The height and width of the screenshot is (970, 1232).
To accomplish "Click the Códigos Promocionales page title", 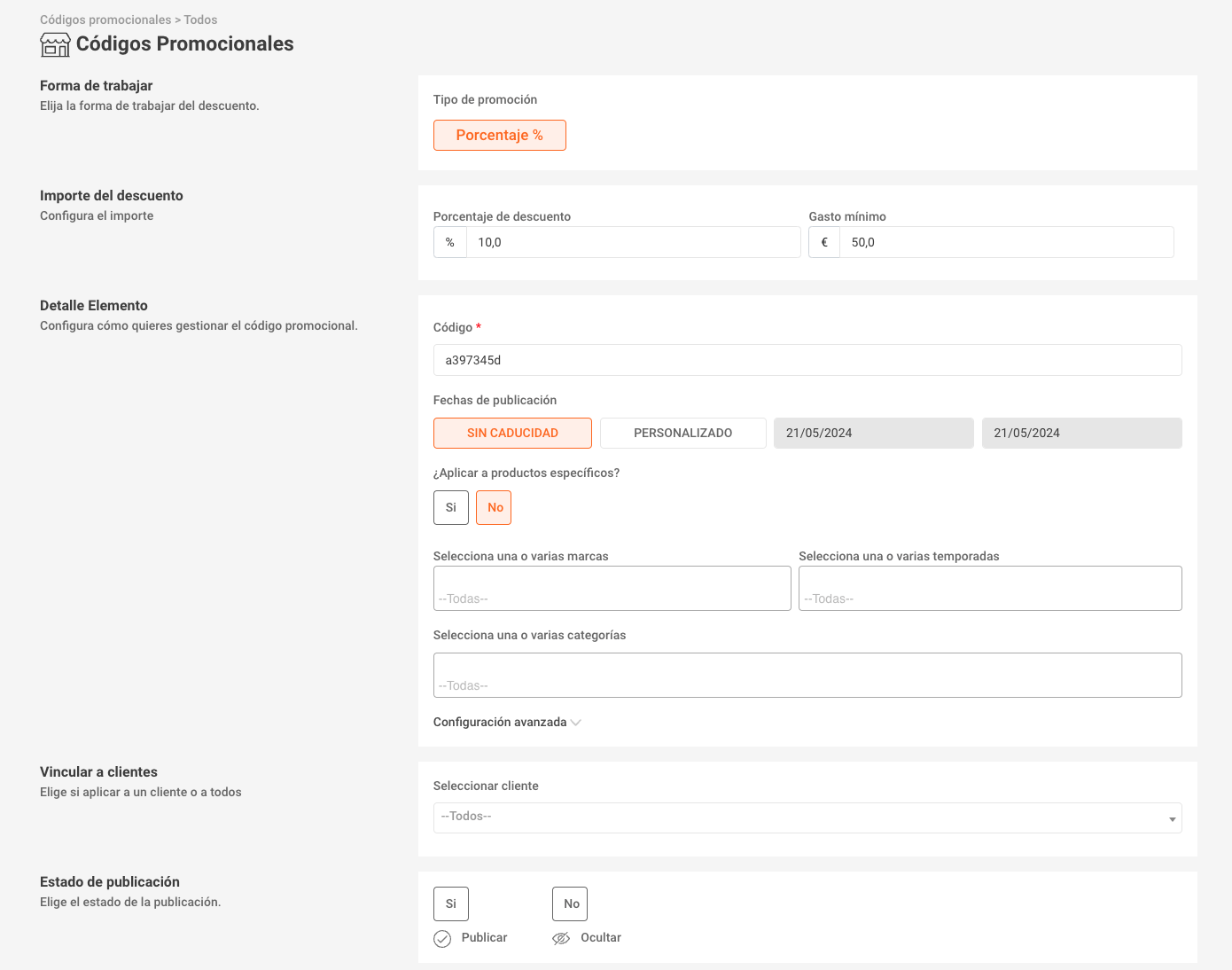I will tap(185, 43).
